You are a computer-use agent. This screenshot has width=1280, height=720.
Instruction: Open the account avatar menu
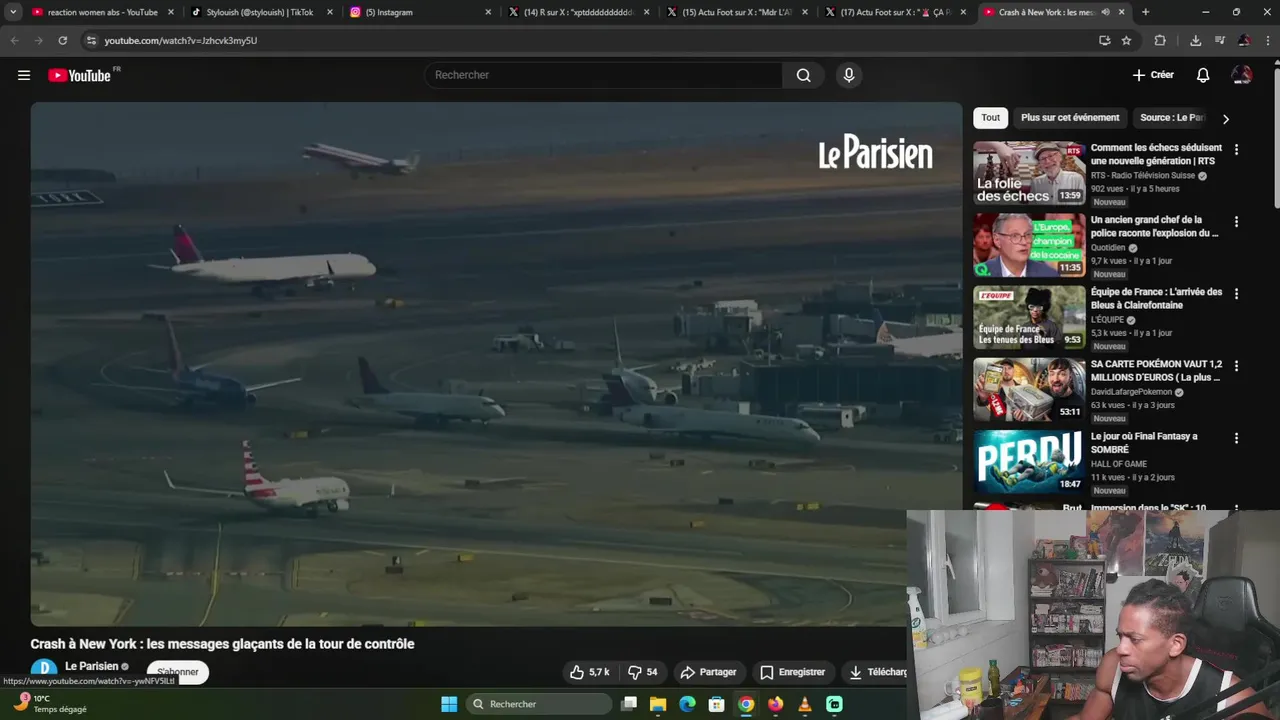click(x=1242, y=75)
